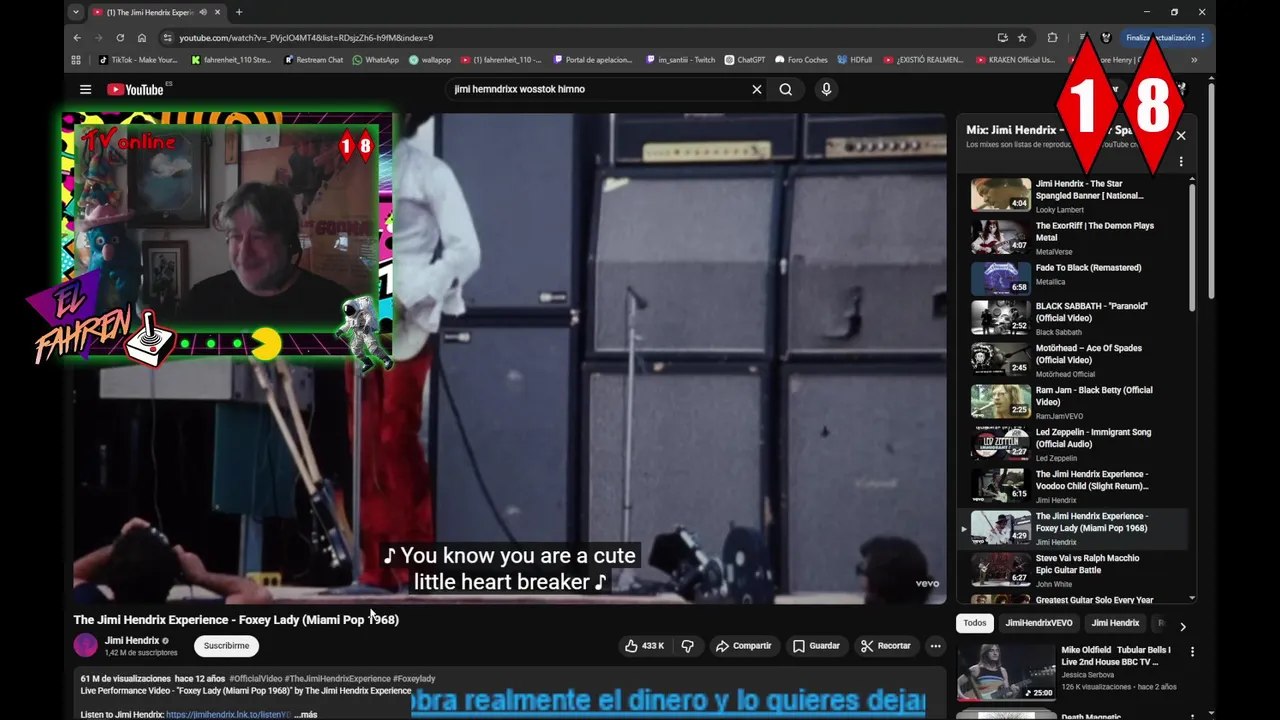The image size is (1280, 720).
Task: Select the Jimi Hendrix filter chip
Action: pyautogui.click(x=1115, y=623)
